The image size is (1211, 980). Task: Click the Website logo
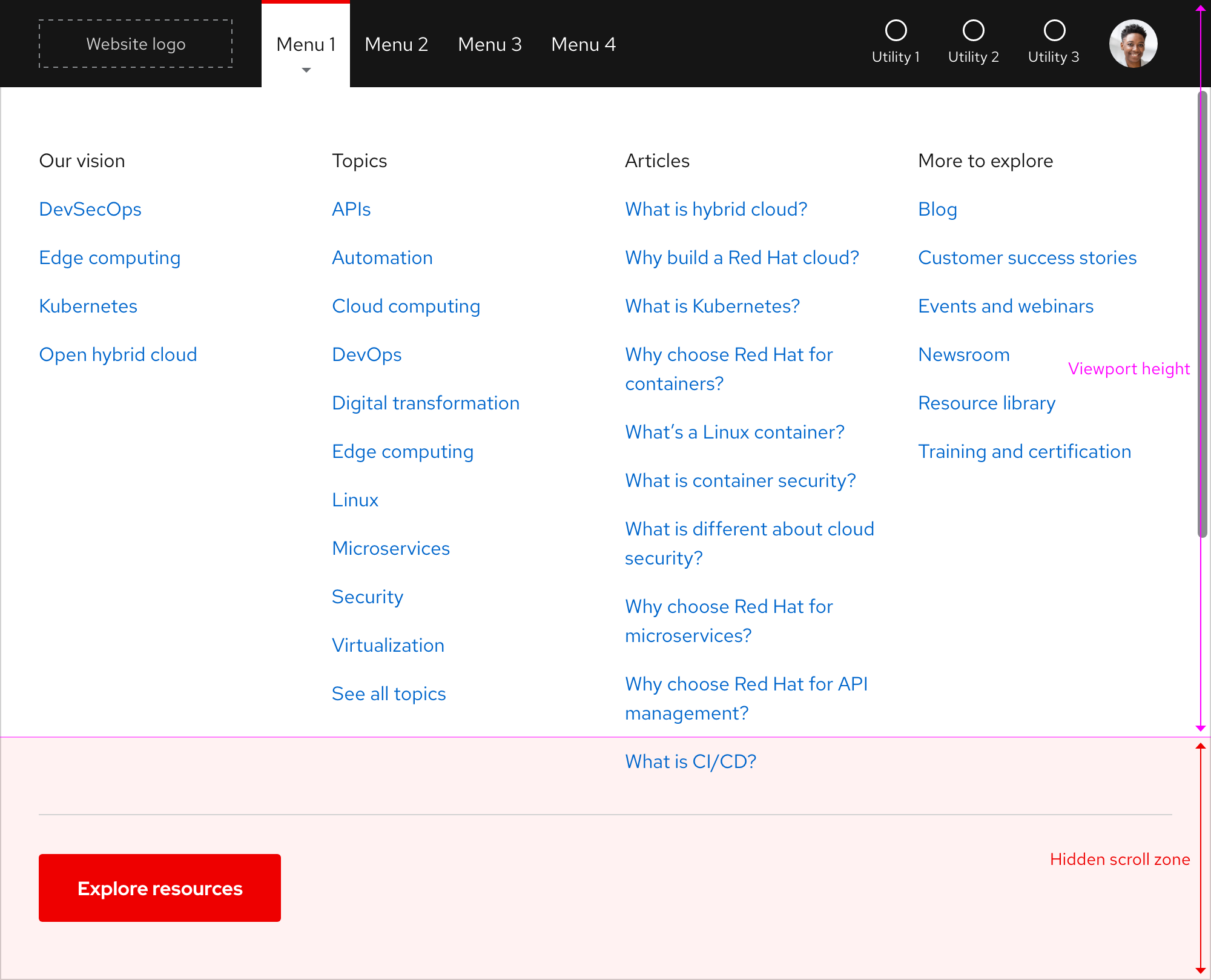coord(136,43)
